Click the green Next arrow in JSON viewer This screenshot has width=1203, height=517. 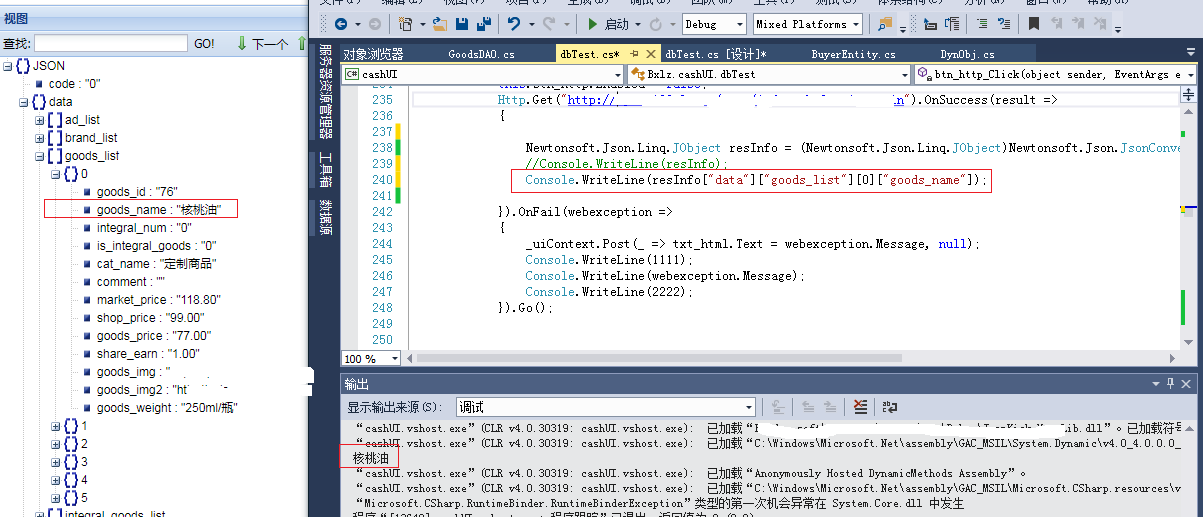241,43
